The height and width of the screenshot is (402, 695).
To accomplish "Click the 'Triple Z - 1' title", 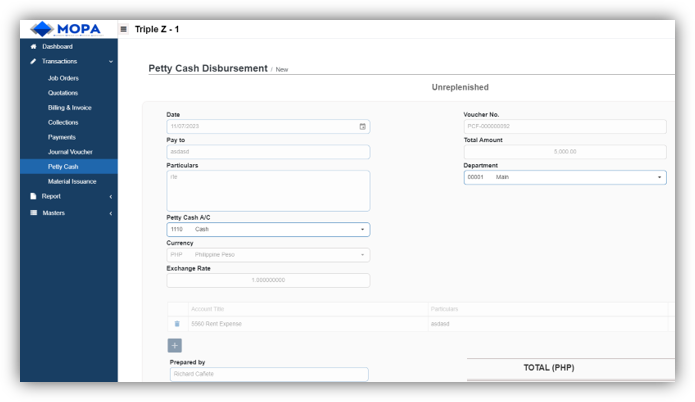I will coord(157,29).
